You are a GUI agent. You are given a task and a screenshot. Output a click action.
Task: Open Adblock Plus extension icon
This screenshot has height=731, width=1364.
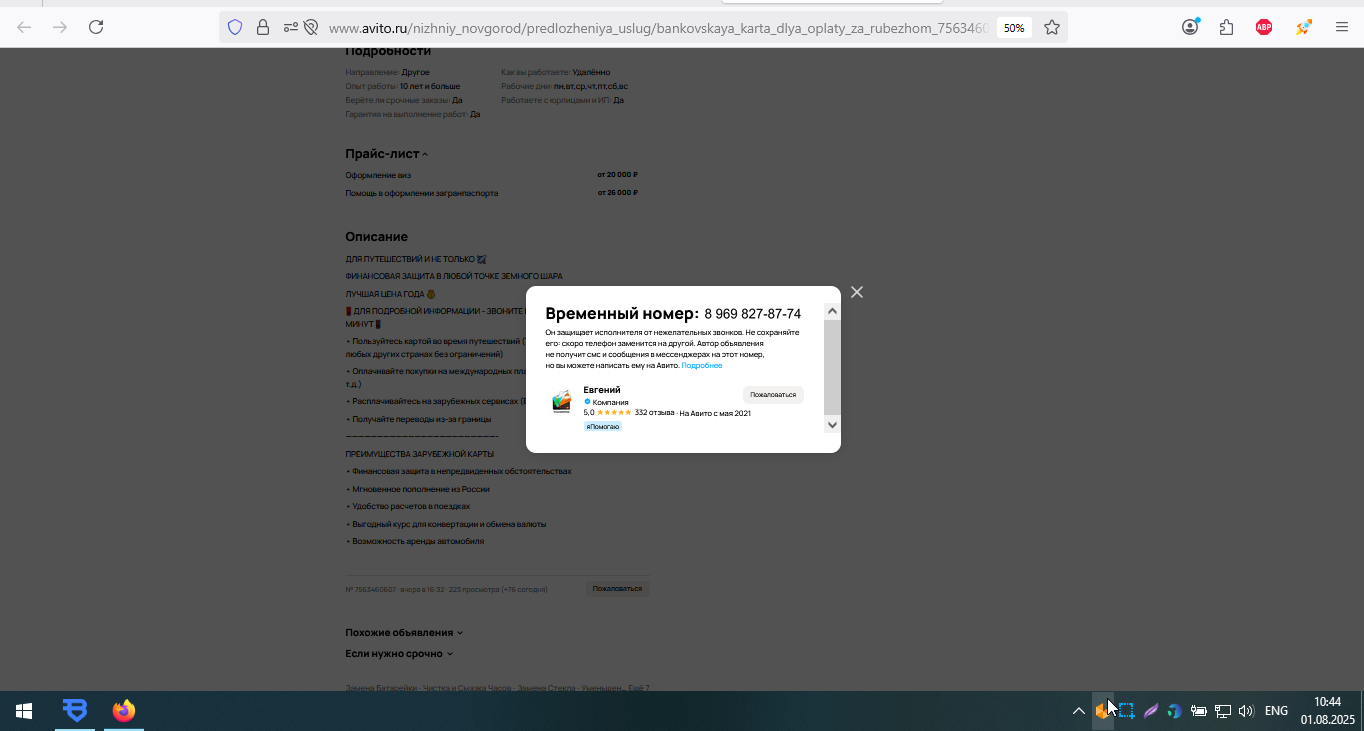(x=1264, y=28)
